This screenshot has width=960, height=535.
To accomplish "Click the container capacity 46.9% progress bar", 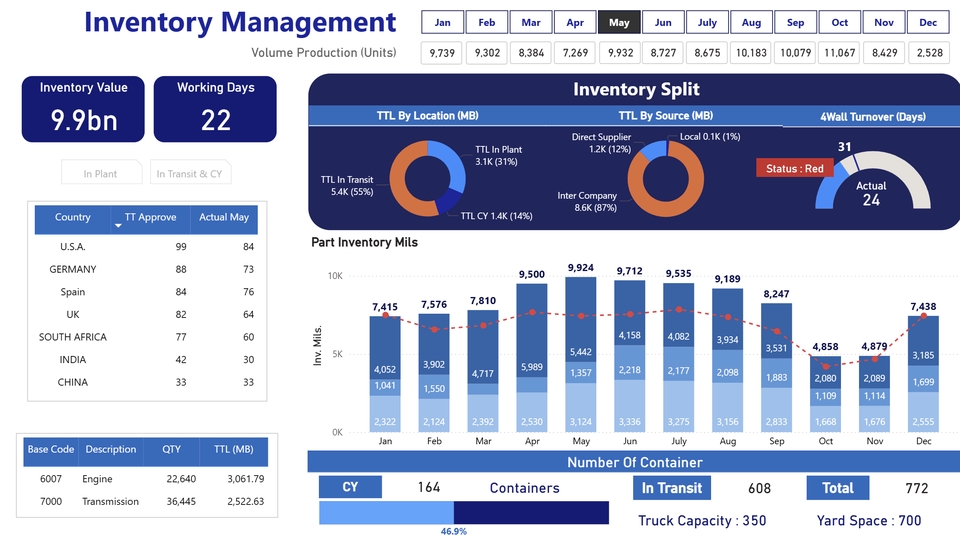I will coord(463,513).
